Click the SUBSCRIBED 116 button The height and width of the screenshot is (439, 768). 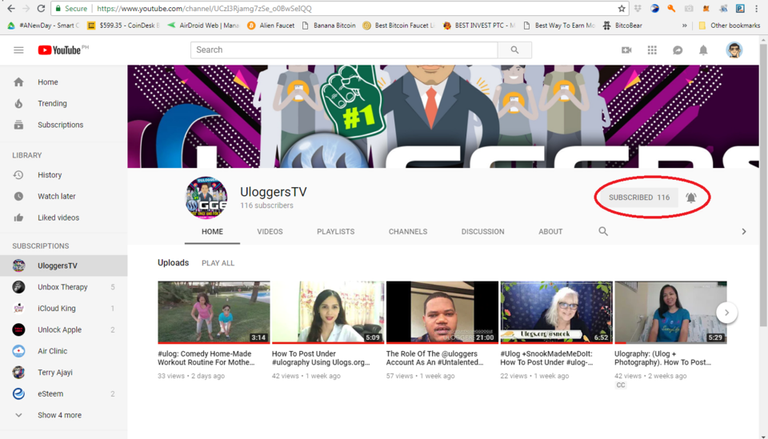point(639,197)
